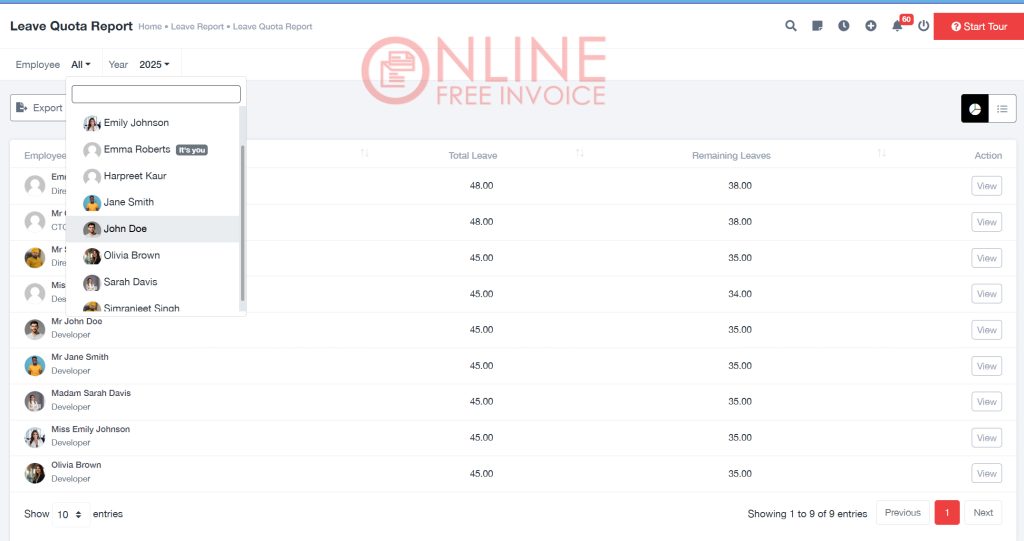
Task: Click Miss Emily Johnson avatar in table
Action: tap(35, 437)
